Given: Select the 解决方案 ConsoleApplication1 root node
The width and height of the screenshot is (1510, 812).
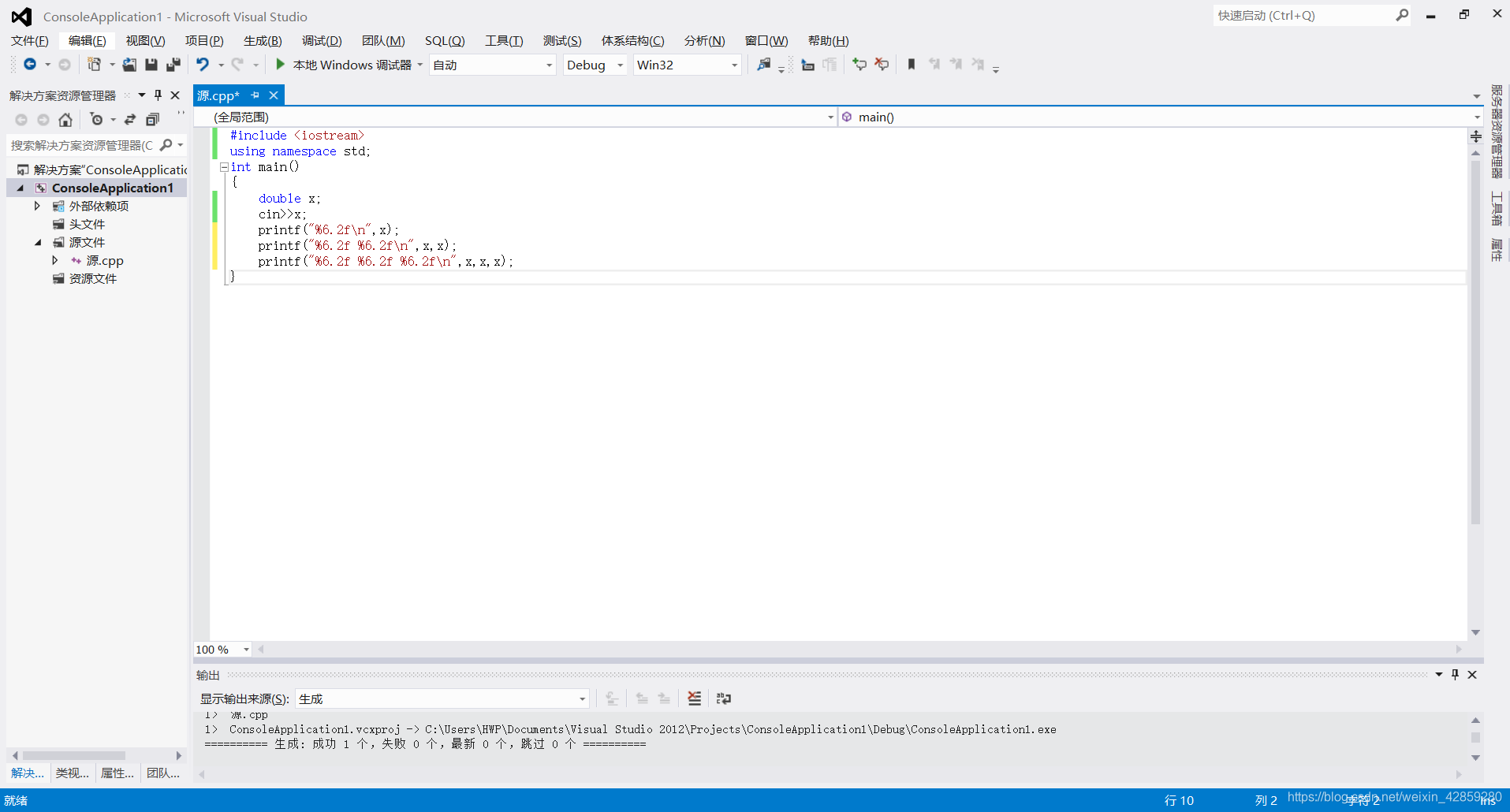Looking at the screenshot, I should pos(103,169).
